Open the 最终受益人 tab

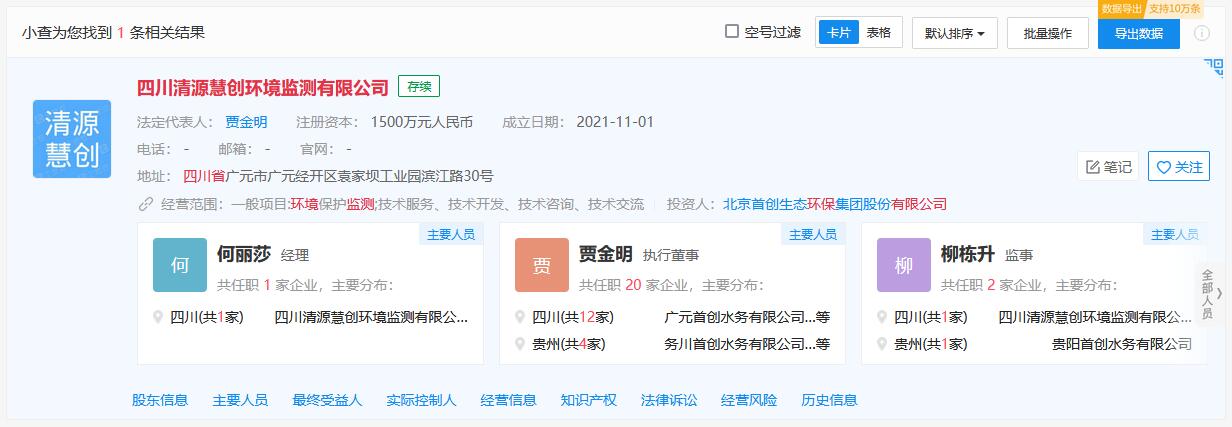click(x=327, y=400)
